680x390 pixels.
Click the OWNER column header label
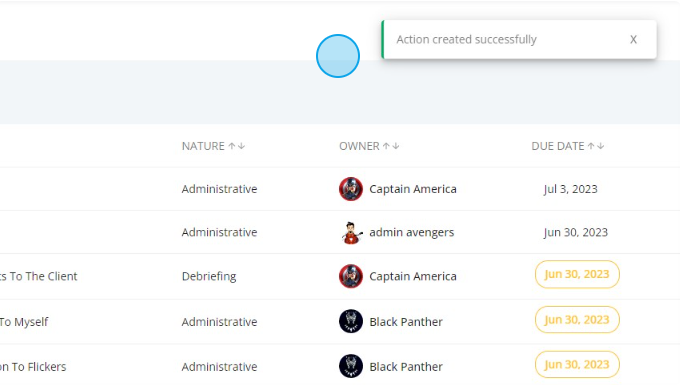click(359, 146)
